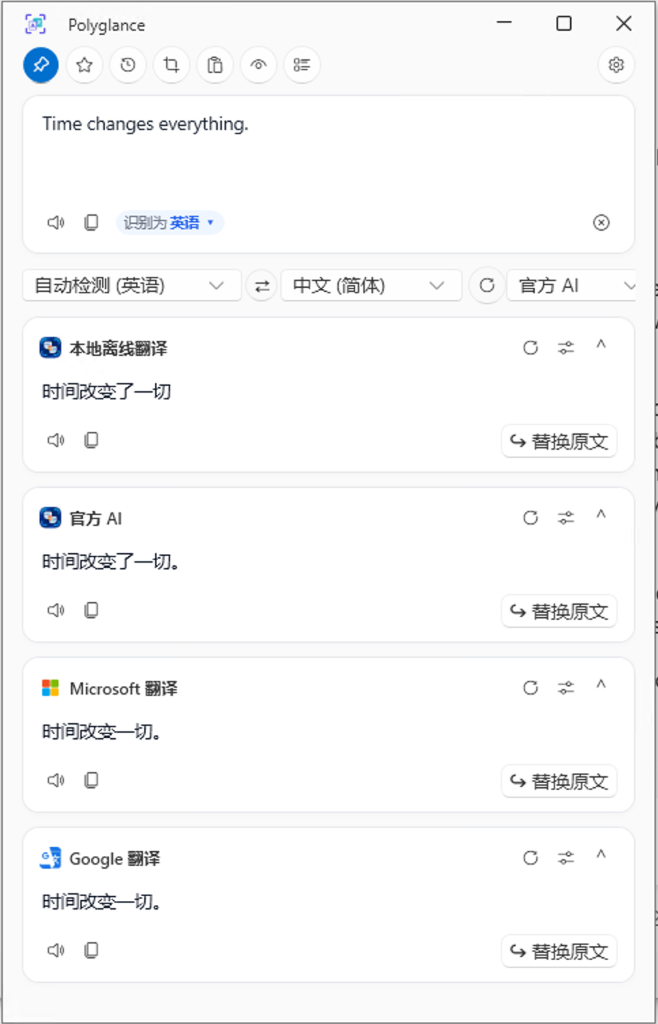The width and height of the screenshot is (658, 1024).
Task: Play audio of Google 翻译 result
Action: (56, 950)
